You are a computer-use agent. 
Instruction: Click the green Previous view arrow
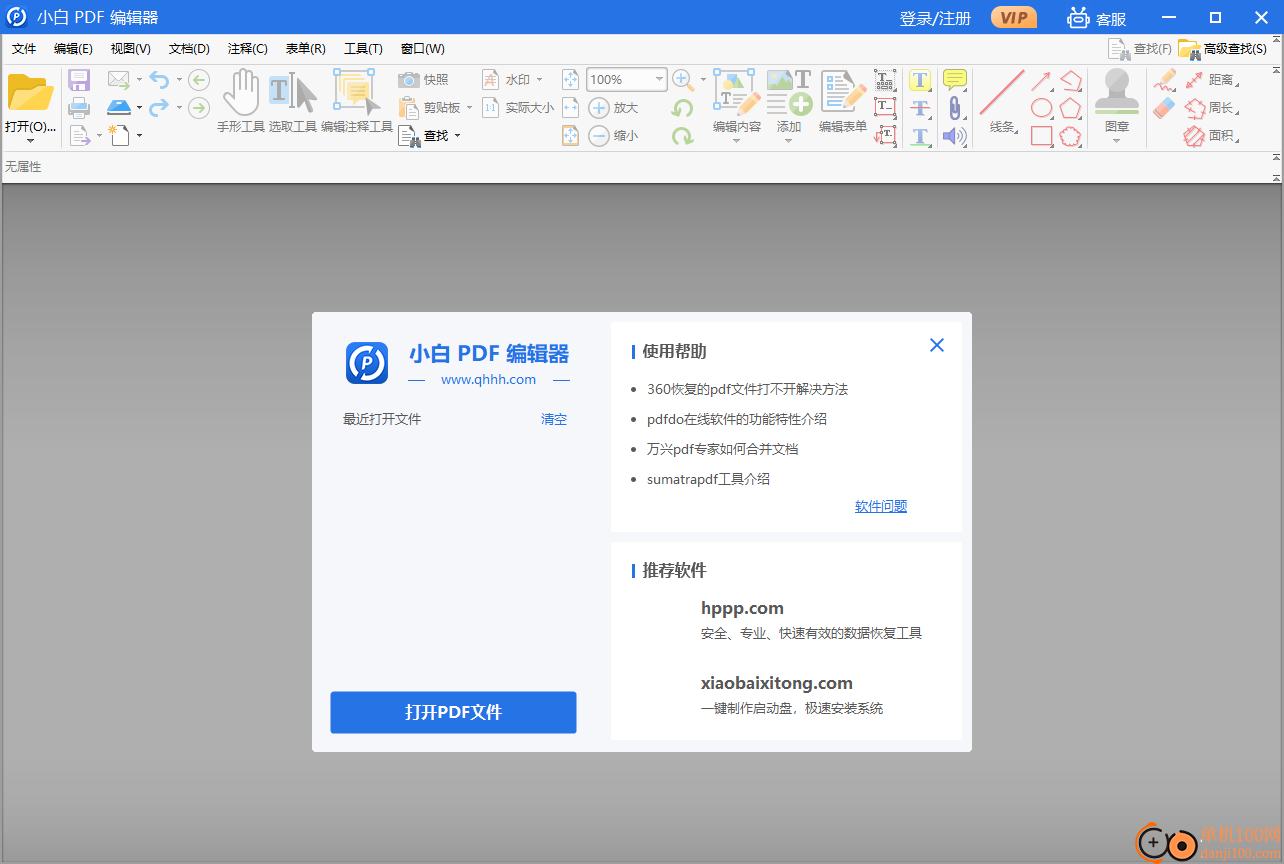coord(199,80)
